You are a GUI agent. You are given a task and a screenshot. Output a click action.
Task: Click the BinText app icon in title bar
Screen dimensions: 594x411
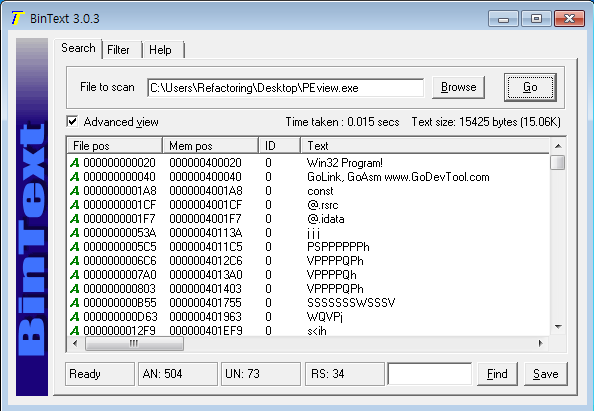click(17, 18)
